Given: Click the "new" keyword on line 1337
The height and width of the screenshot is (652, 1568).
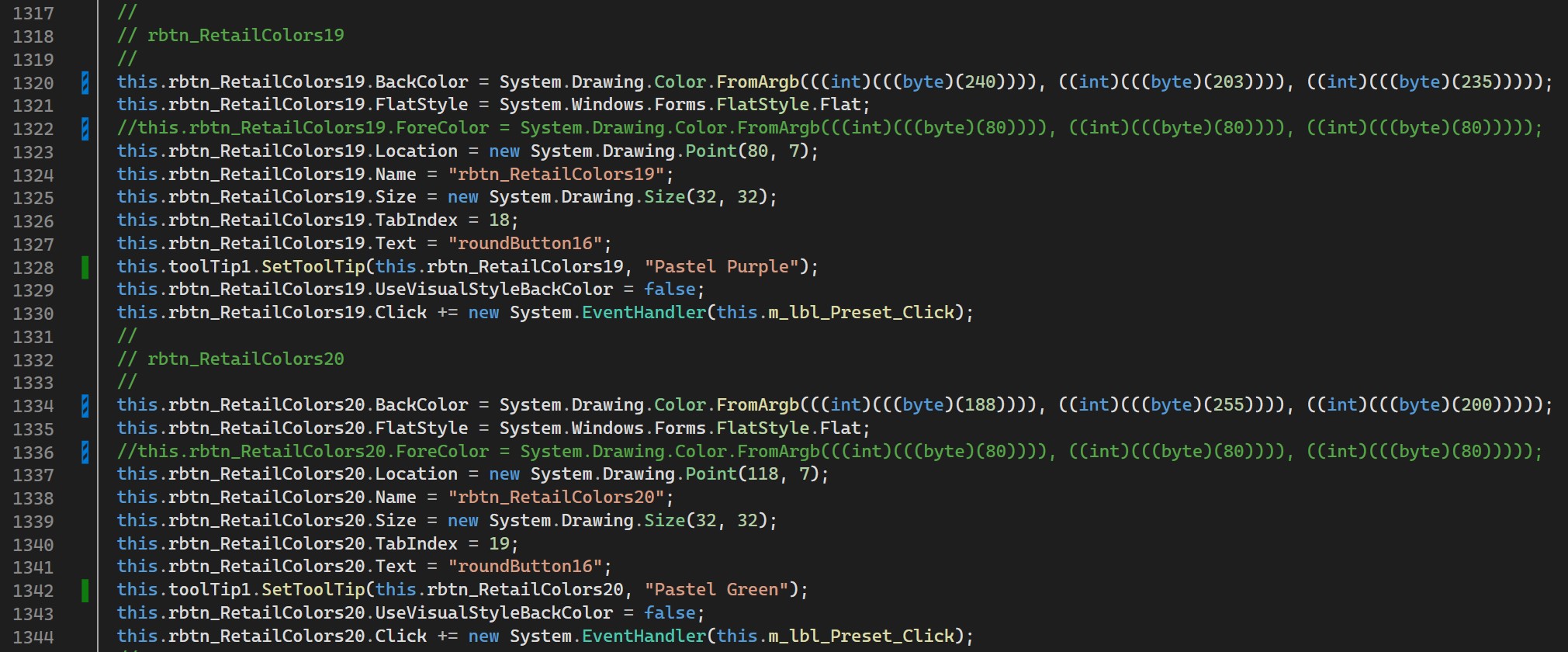Looking at the screenshot, I should (x=504, y=474).
